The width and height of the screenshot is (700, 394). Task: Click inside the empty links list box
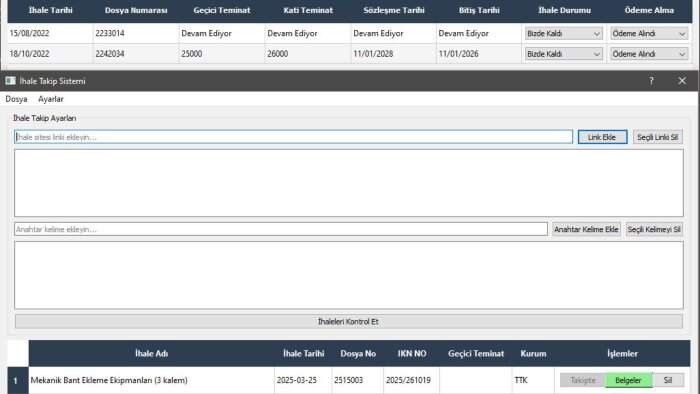pyautogui.click(x=349, y=183)
